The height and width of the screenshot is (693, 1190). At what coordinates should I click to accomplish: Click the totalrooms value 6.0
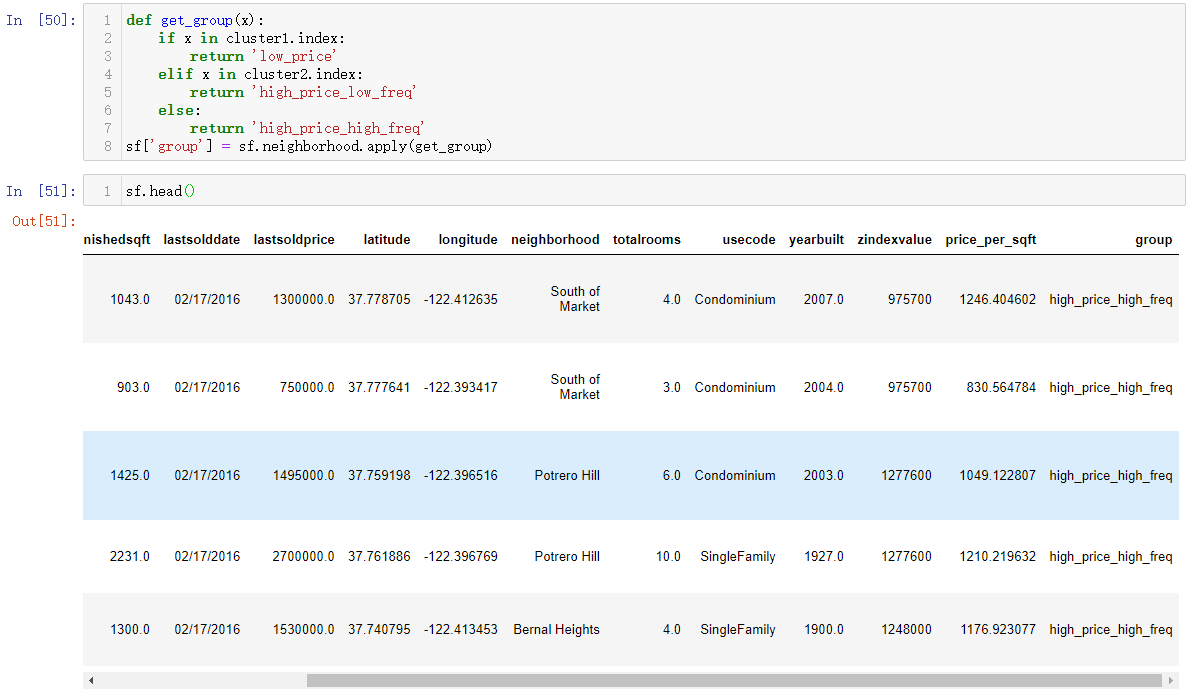click(x=671, y=476)
